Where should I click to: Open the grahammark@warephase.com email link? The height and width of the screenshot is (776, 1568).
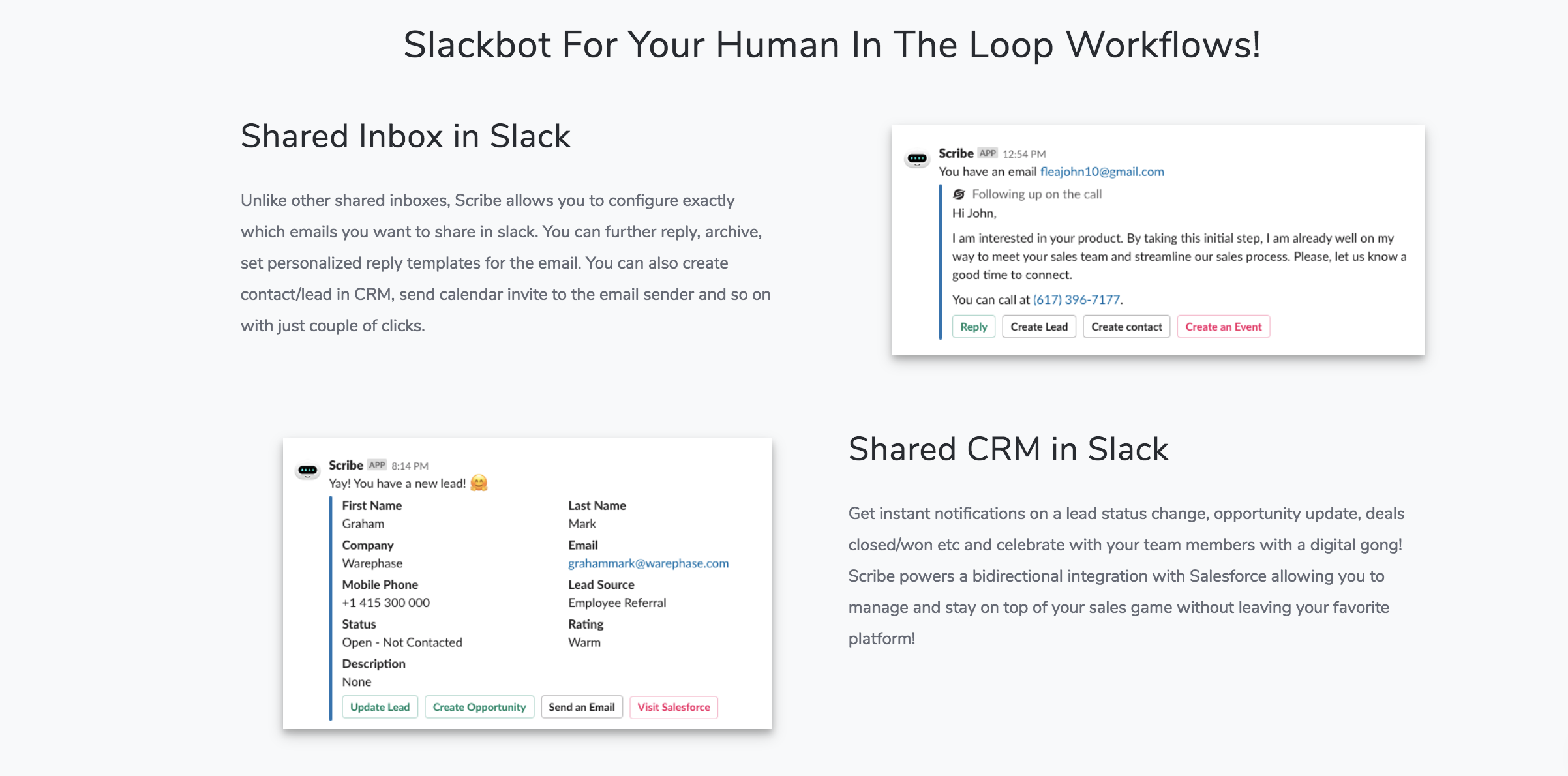(x=648, y=563)
